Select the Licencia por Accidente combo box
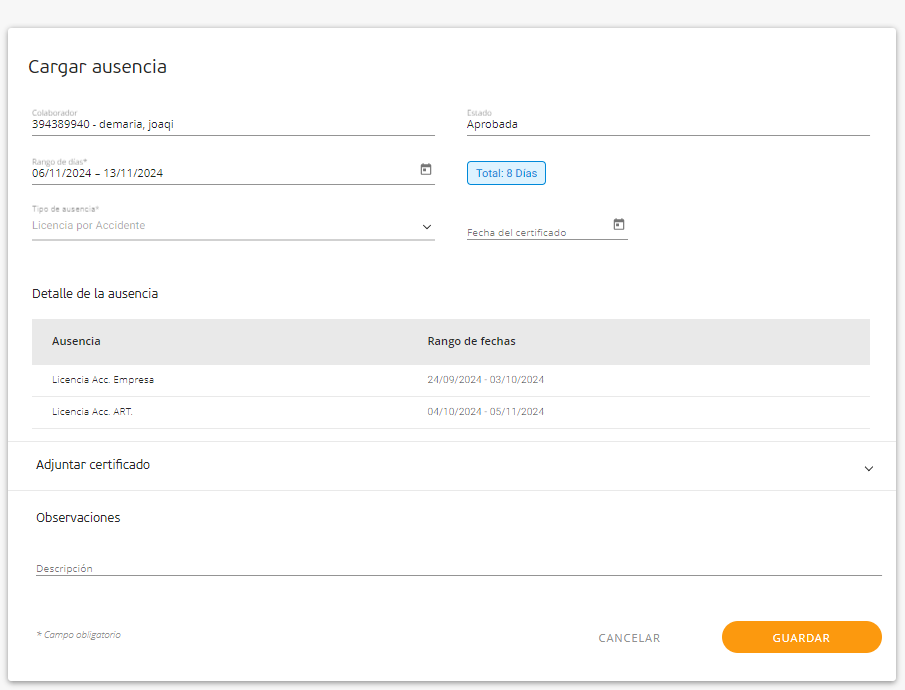 point(220,226)
